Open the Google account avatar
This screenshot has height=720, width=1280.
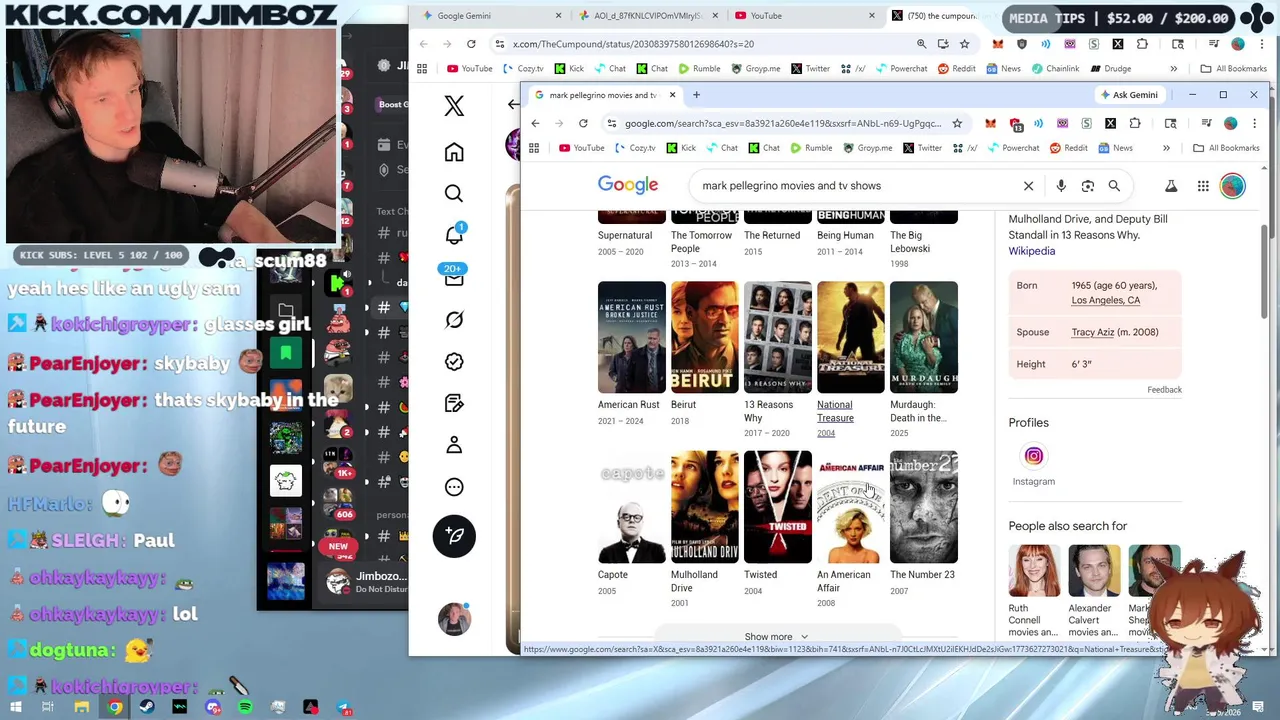1232,186
